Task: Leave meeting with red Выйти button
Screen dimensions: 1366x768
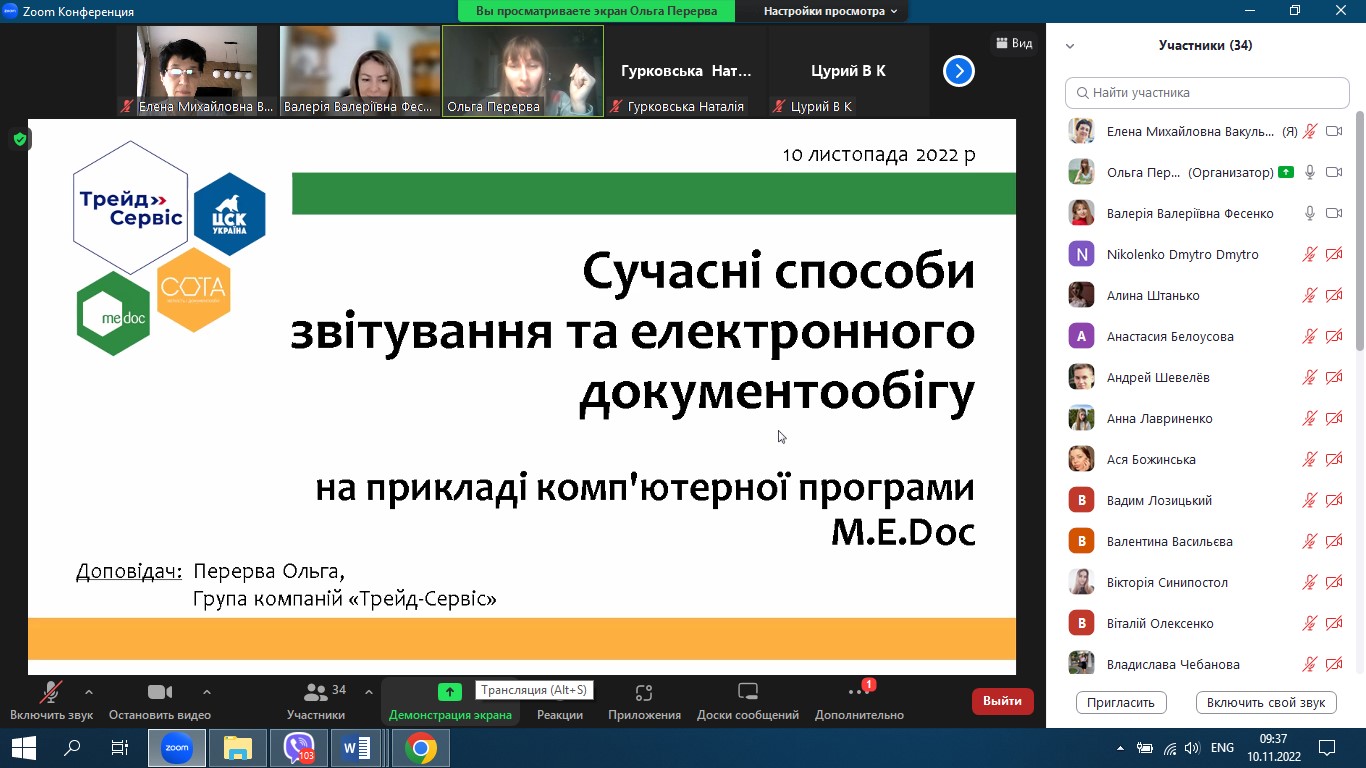Action: click(1002, 701)
